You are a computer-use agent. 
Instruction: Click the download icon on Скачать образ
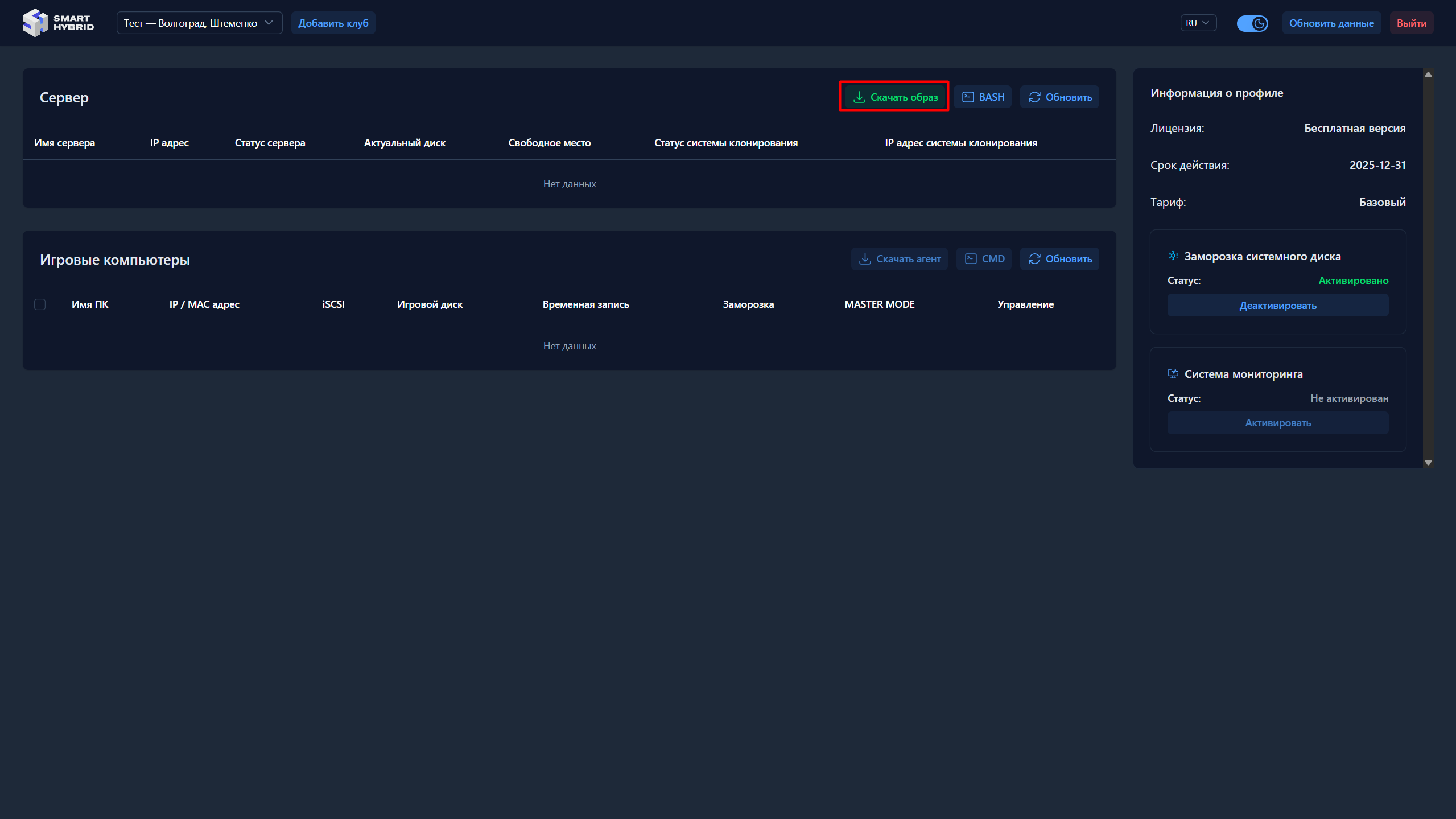coord(859,97)
